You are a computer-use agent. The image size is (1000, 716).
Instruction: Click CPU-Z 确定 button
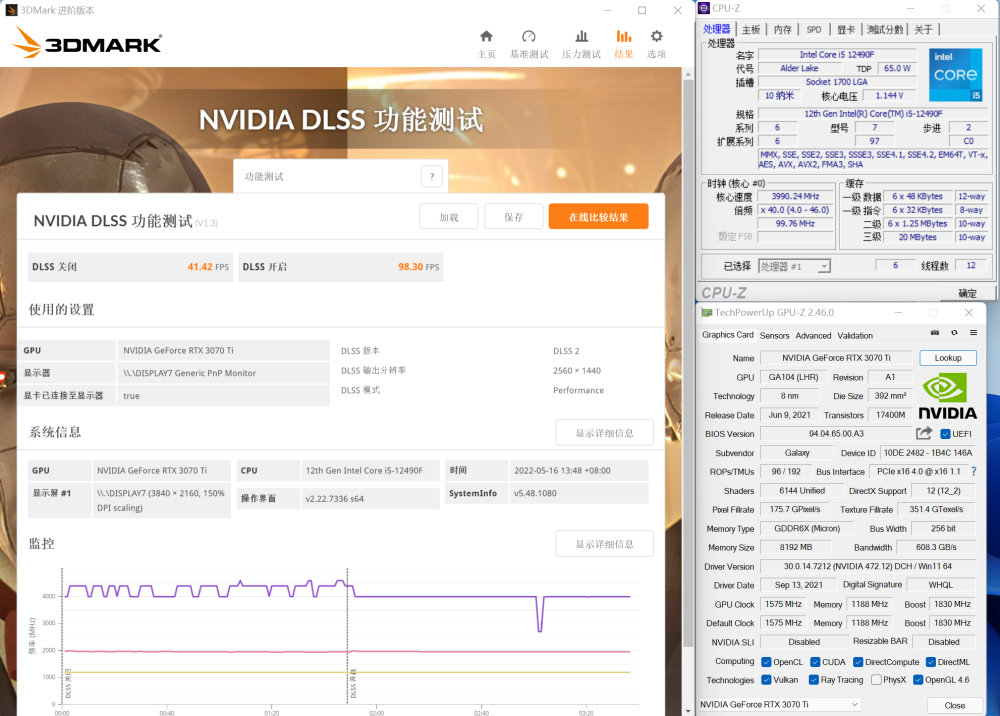tap(967, 293)
